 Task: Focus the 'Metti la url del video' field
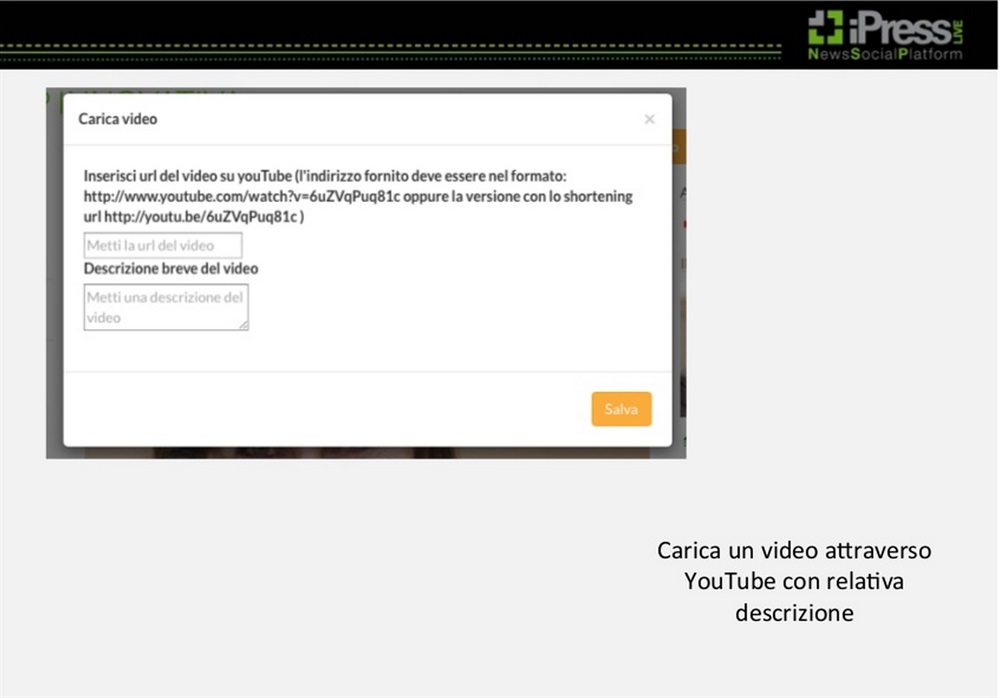(x=163, y=246)
